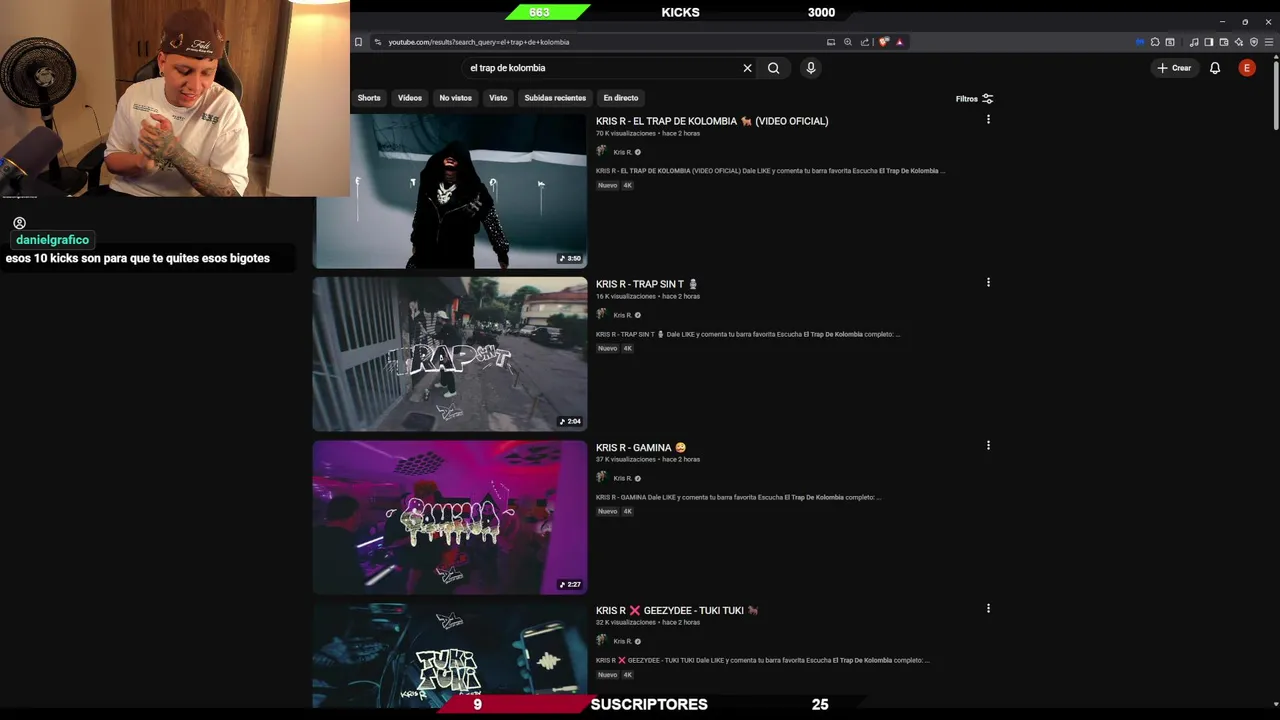Click the share icon in the address bar
The height and width of the screenshot is (720, 1280).
865,42
